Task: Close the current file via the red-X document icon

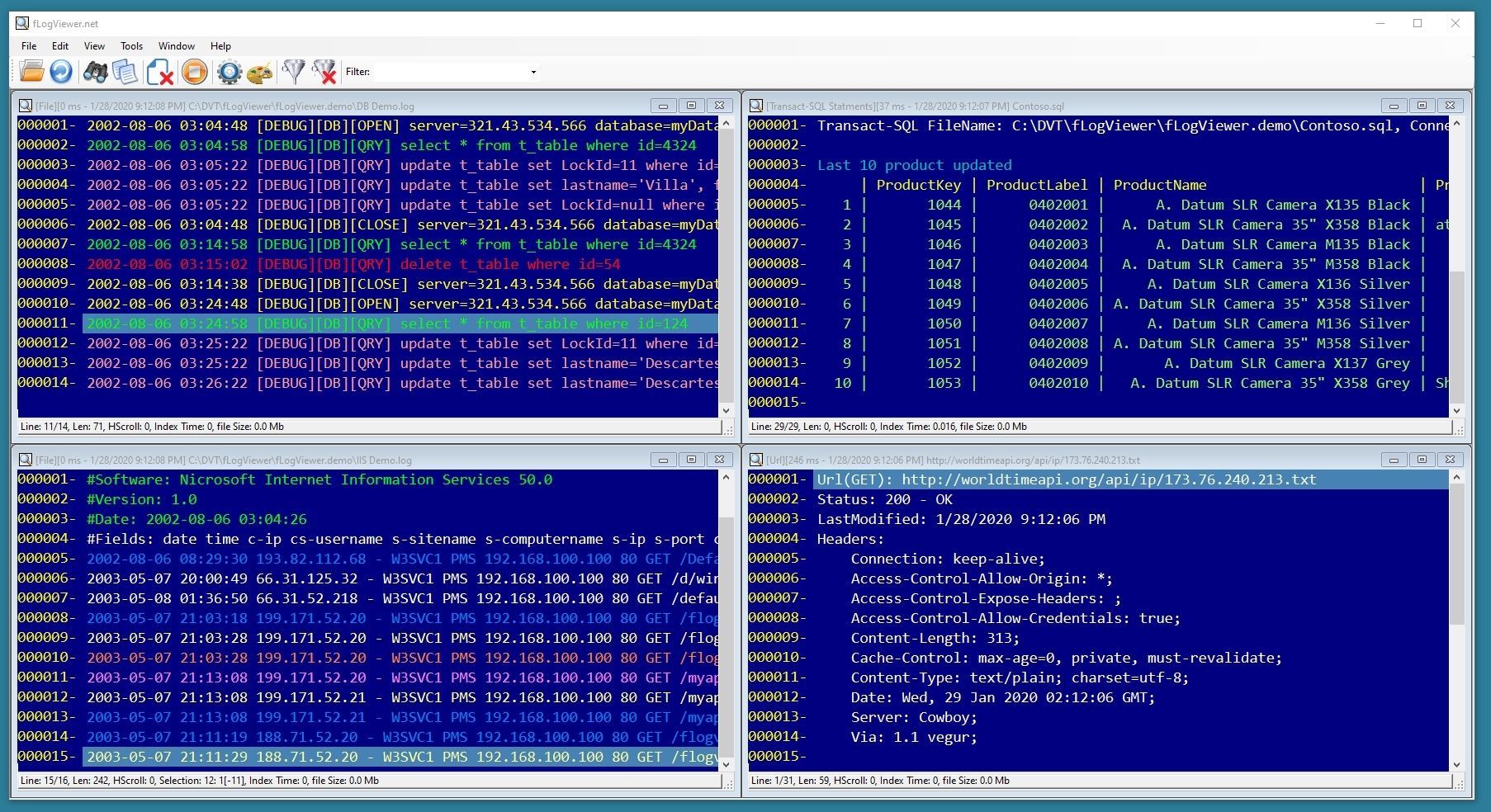Action: click(159, 73)
